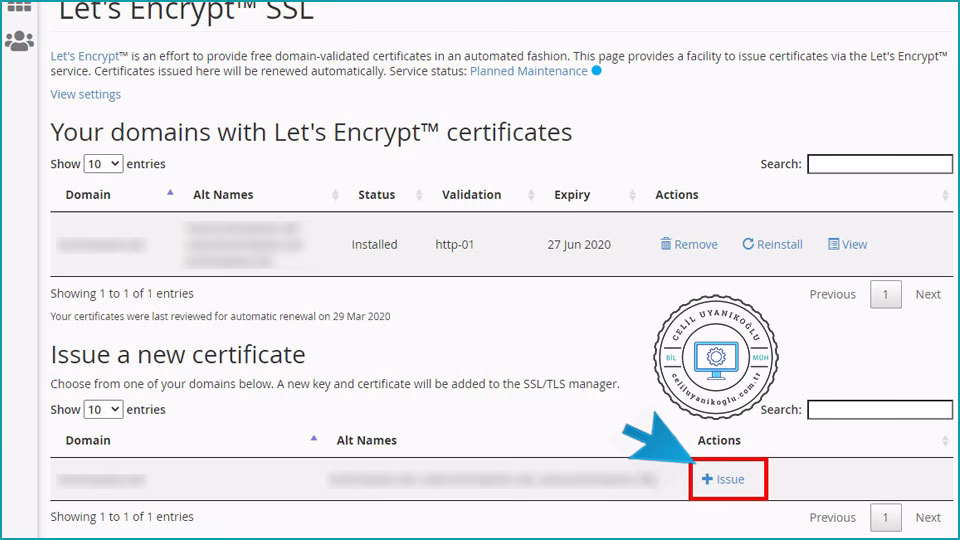Image resolution: width=960 pixels, height=540 pixels.
Task: Remove the installed certificate
Action: point(689,244)
